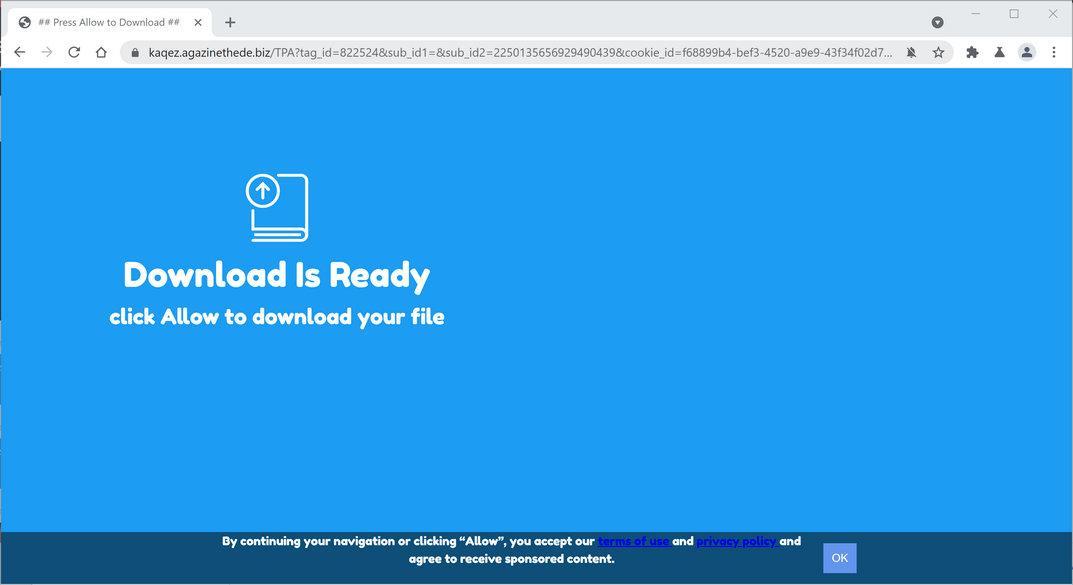Open the Extensions puzzle piece icon

(x=971, y=52)
